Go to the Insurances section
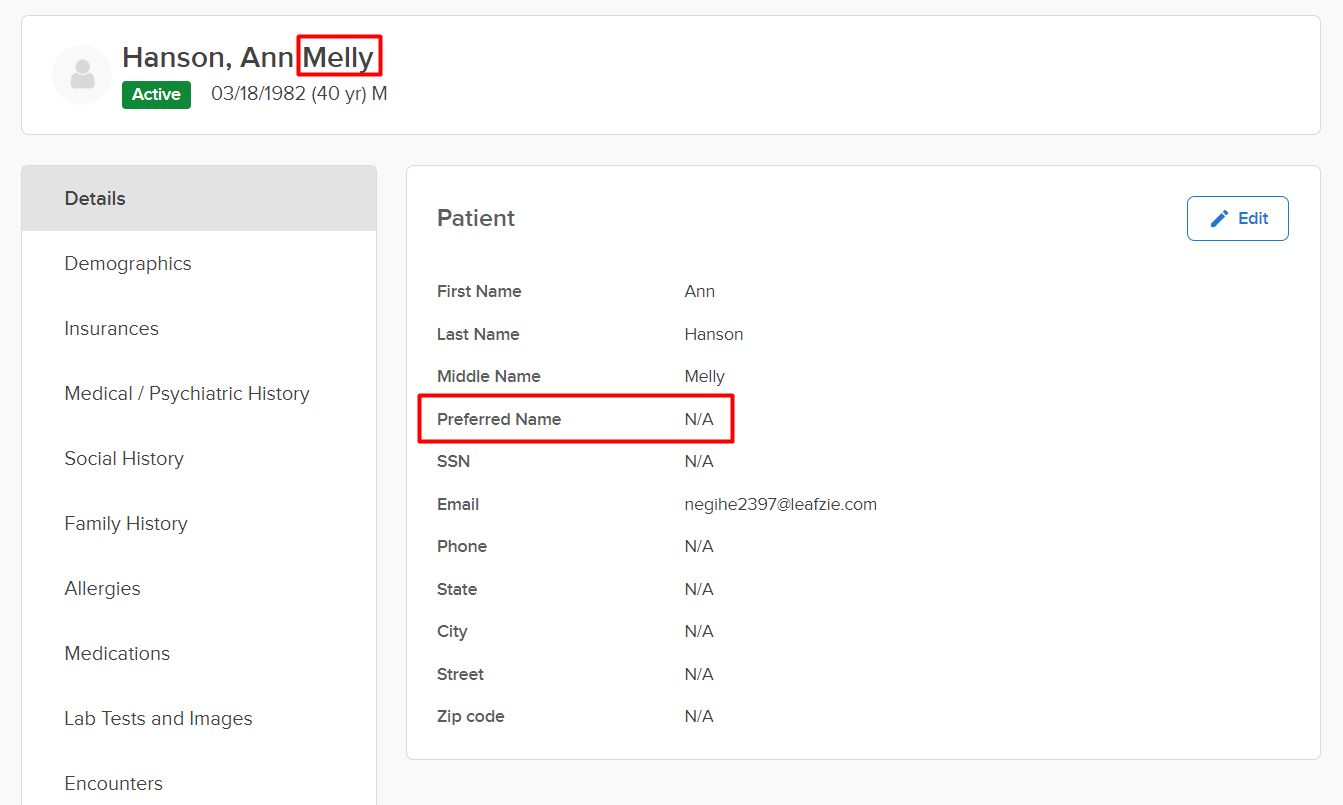The width and height of the screenshot is (1343, 805). (199, 328)
